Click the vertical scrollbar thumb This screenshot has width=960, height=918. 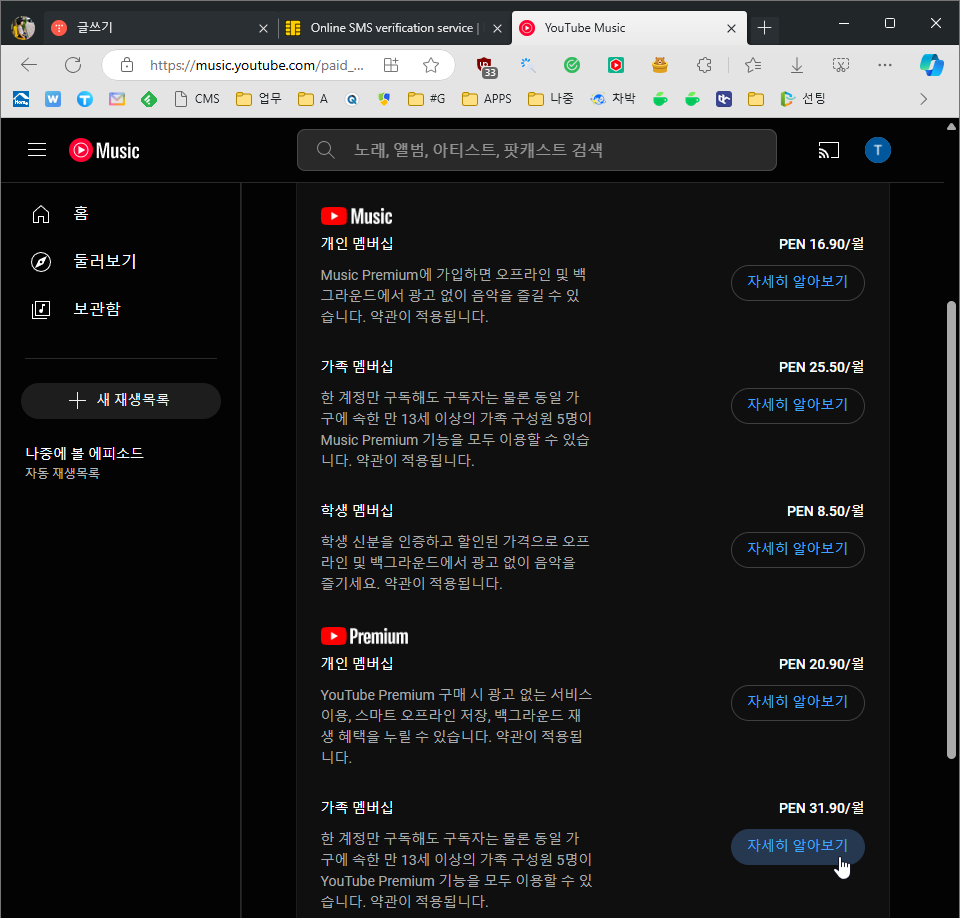(951, 530)
